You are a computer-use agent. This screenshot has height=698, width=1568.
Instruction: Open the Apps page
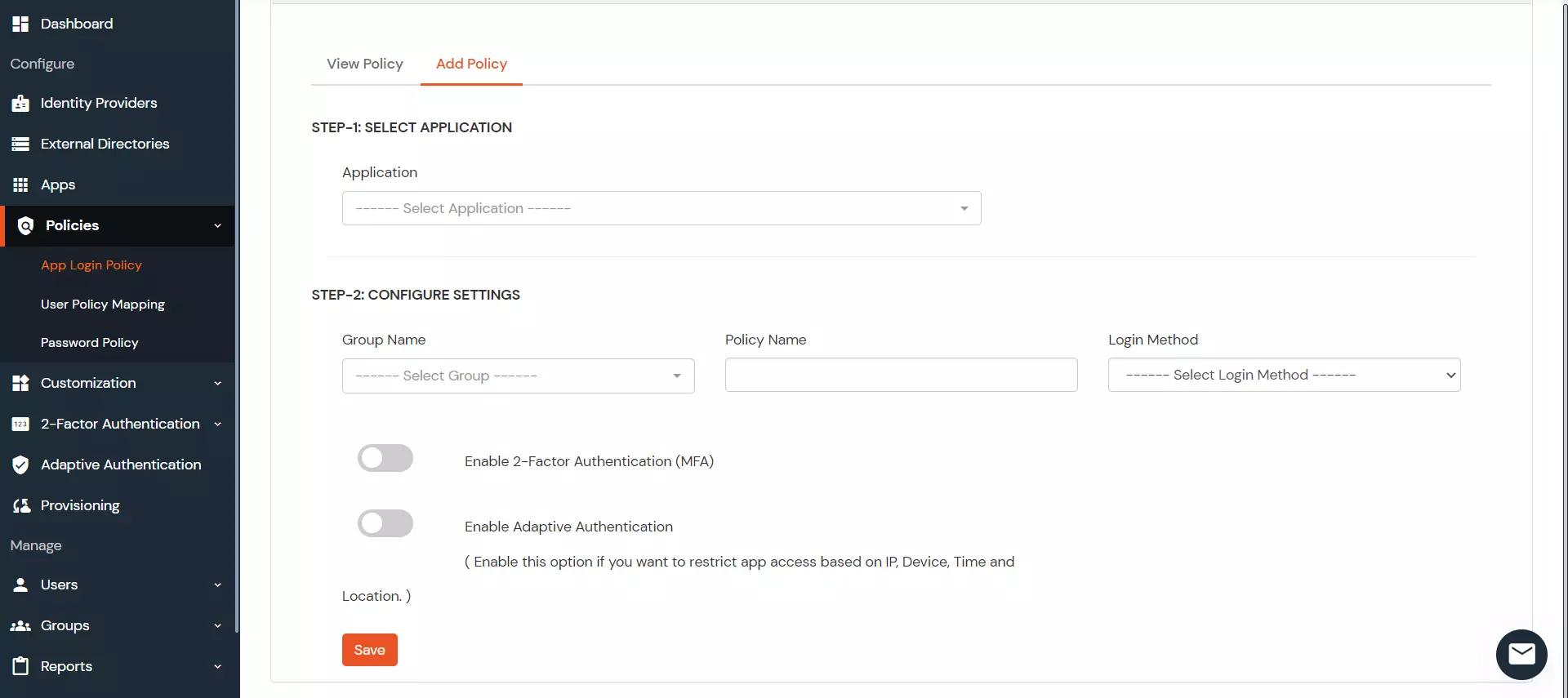58,185
